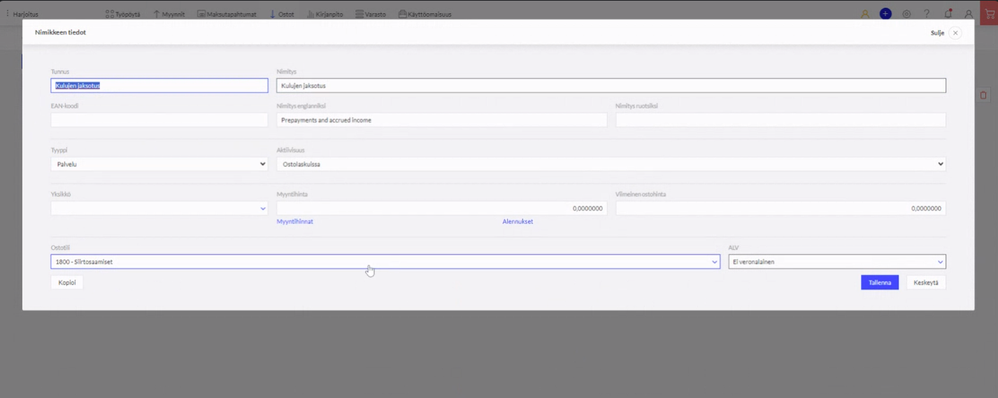Image resolution: width=998 pixels, height=398 pixels.
Task: Click the Alennukset link
Action: (x=517, y=222)
